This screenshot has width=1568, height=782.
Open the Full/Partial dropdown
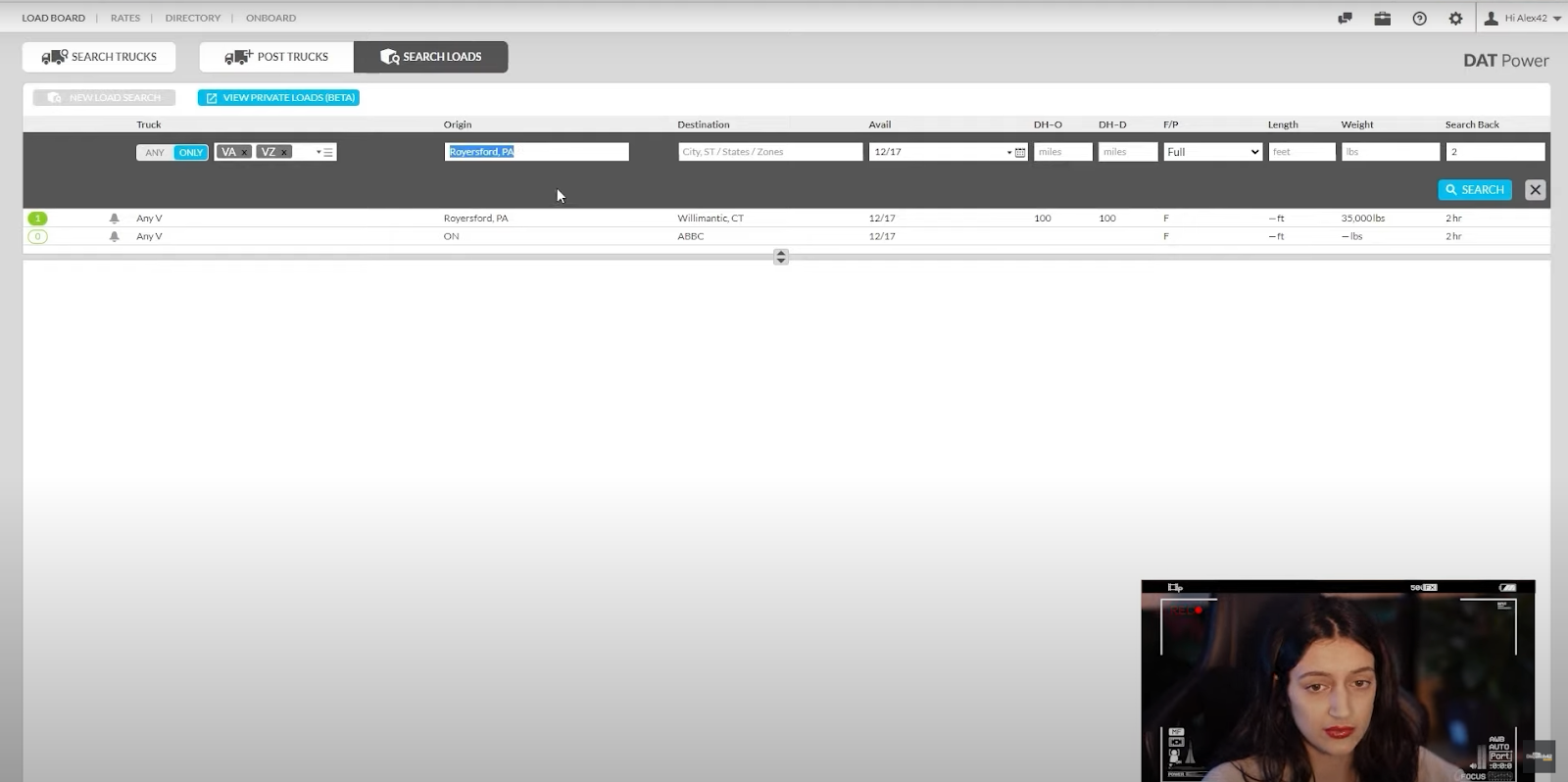pos(1212,152)
